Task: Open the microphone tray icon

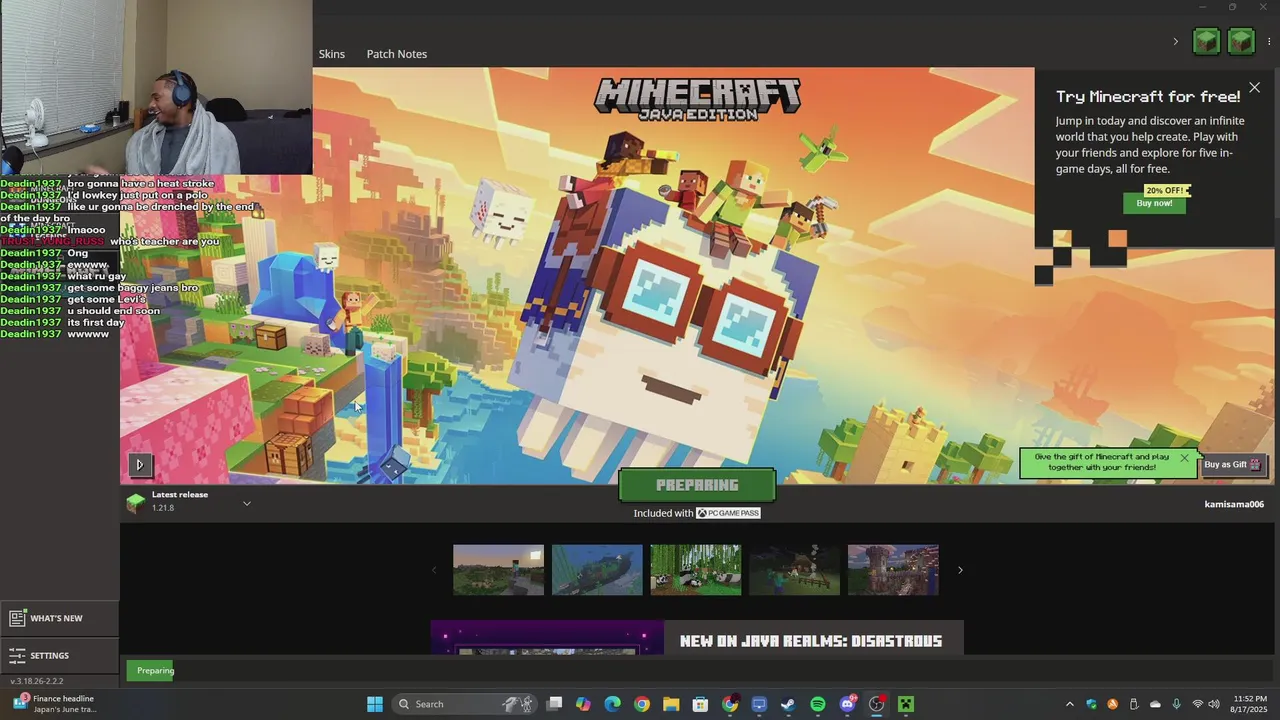Action: (1176, 704)
